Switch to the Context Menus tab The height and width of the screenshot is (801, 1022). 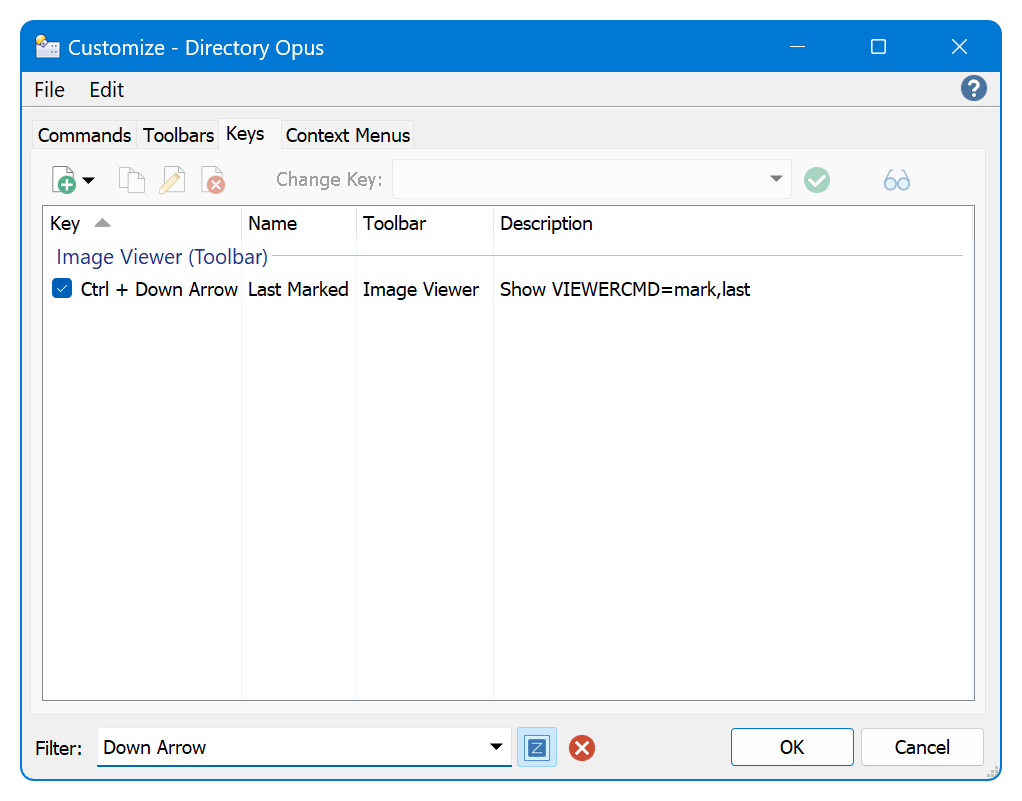click(x=347, y=135)
